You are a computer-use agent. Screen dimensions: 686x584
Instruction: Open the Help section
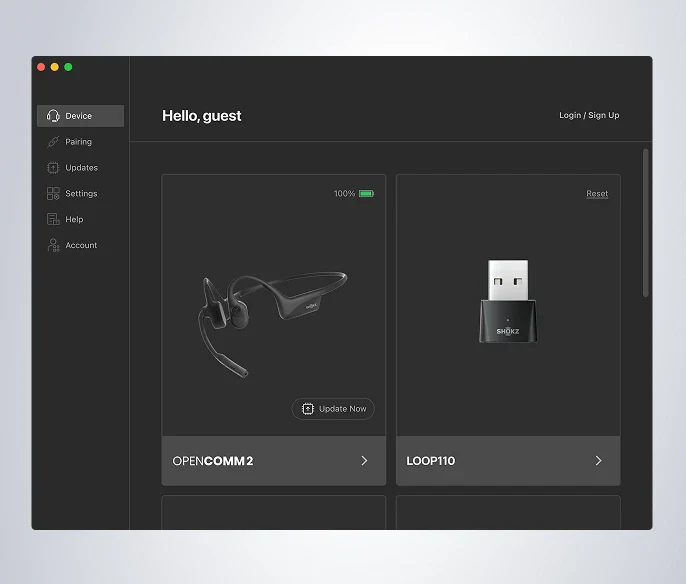click(74, 219)
